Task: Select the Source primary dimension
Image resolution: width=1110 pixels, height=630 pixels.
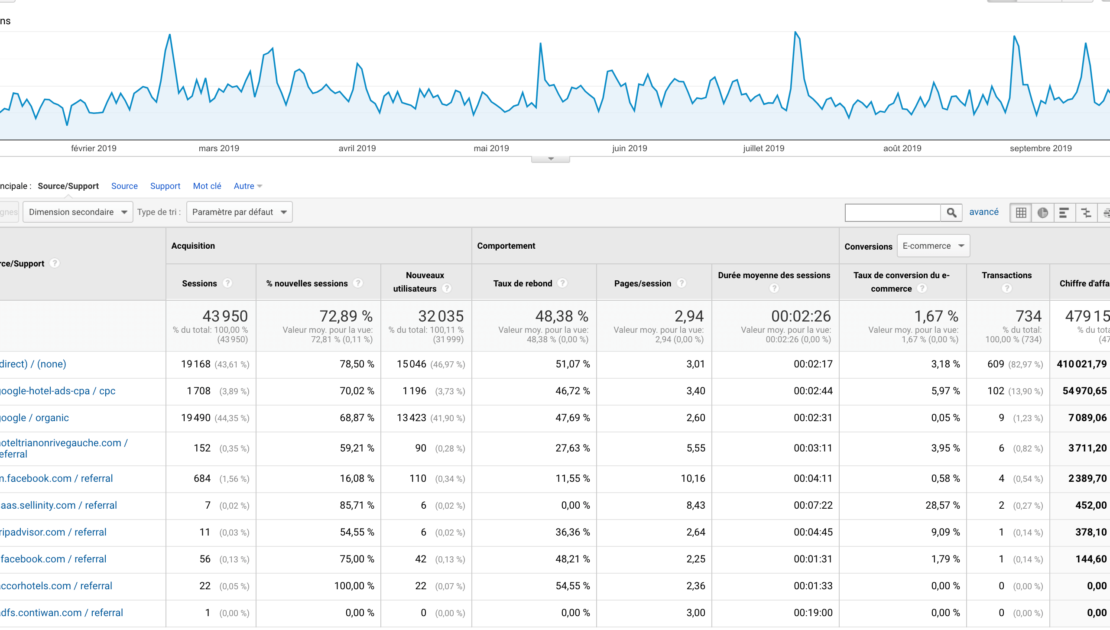Action: click(x=124, y=186)
